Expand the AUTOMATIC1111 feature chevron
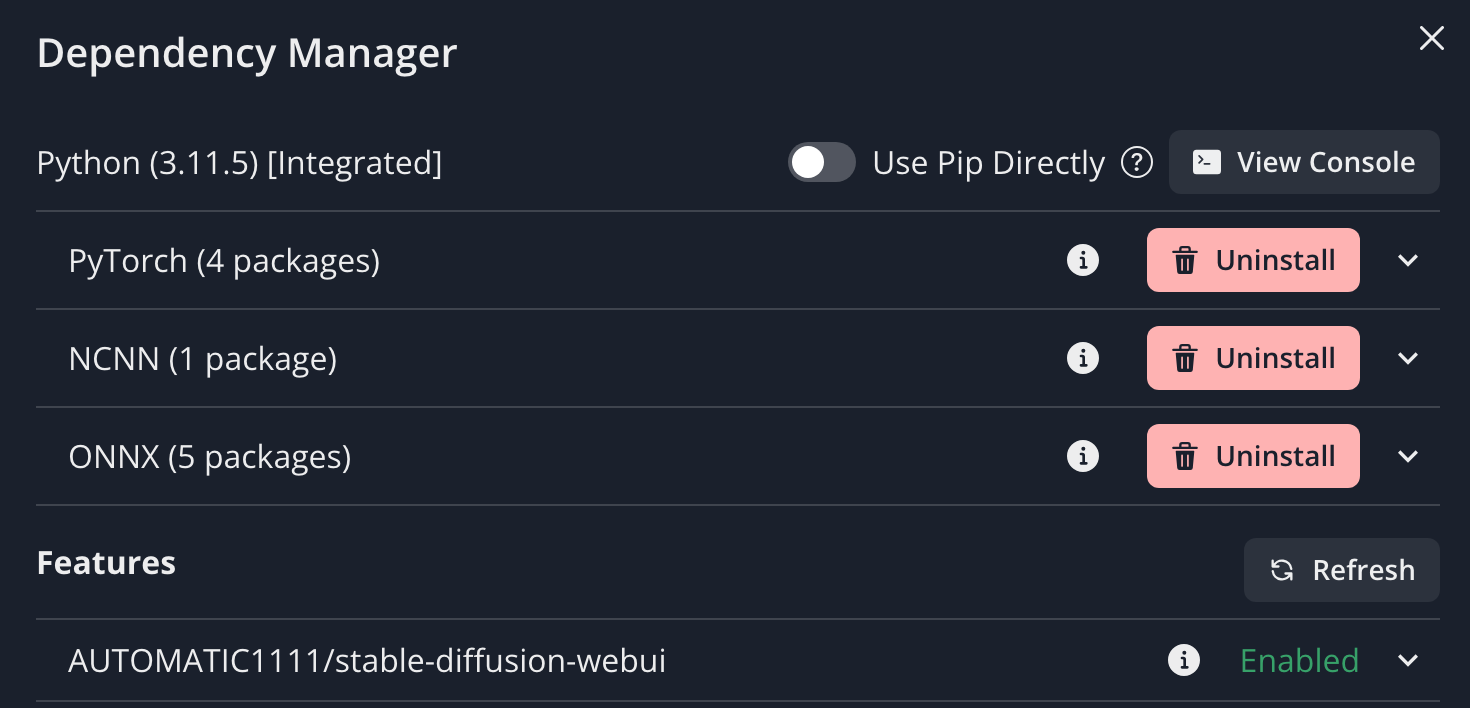 coord(1408,661)
